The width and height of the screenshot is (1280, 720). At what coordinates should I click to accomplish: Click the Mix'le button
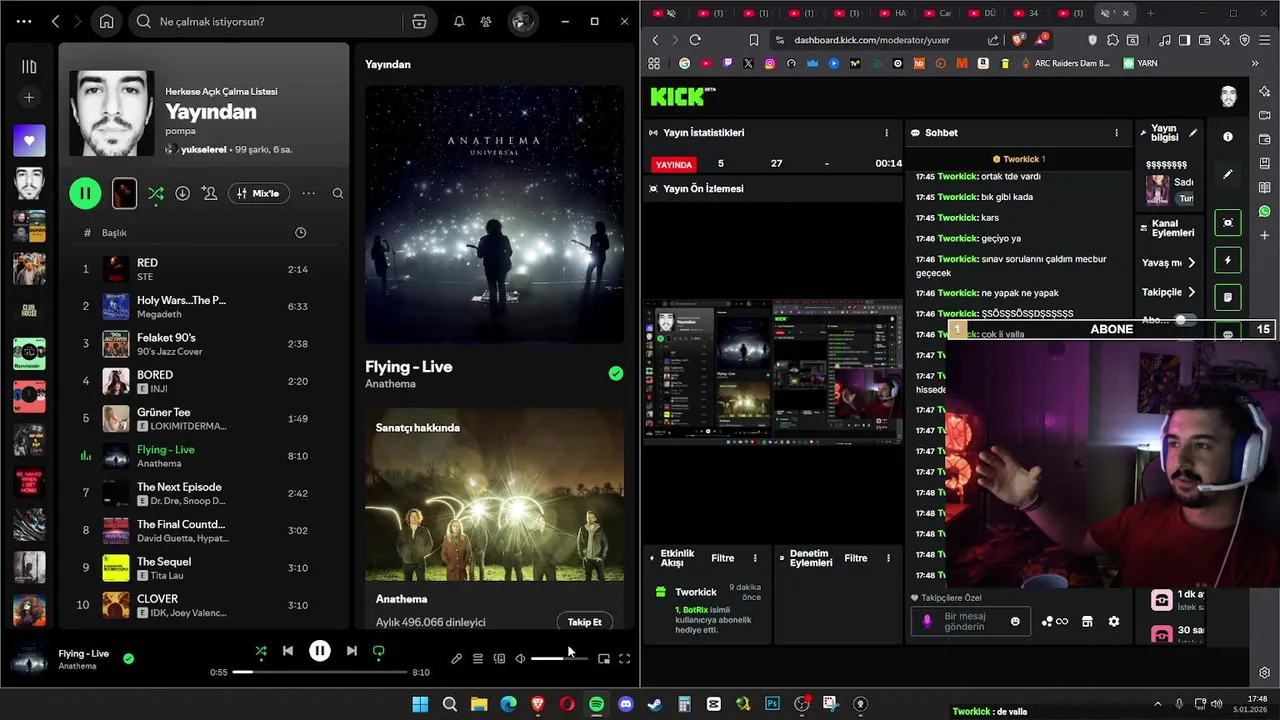pos(258,193)
